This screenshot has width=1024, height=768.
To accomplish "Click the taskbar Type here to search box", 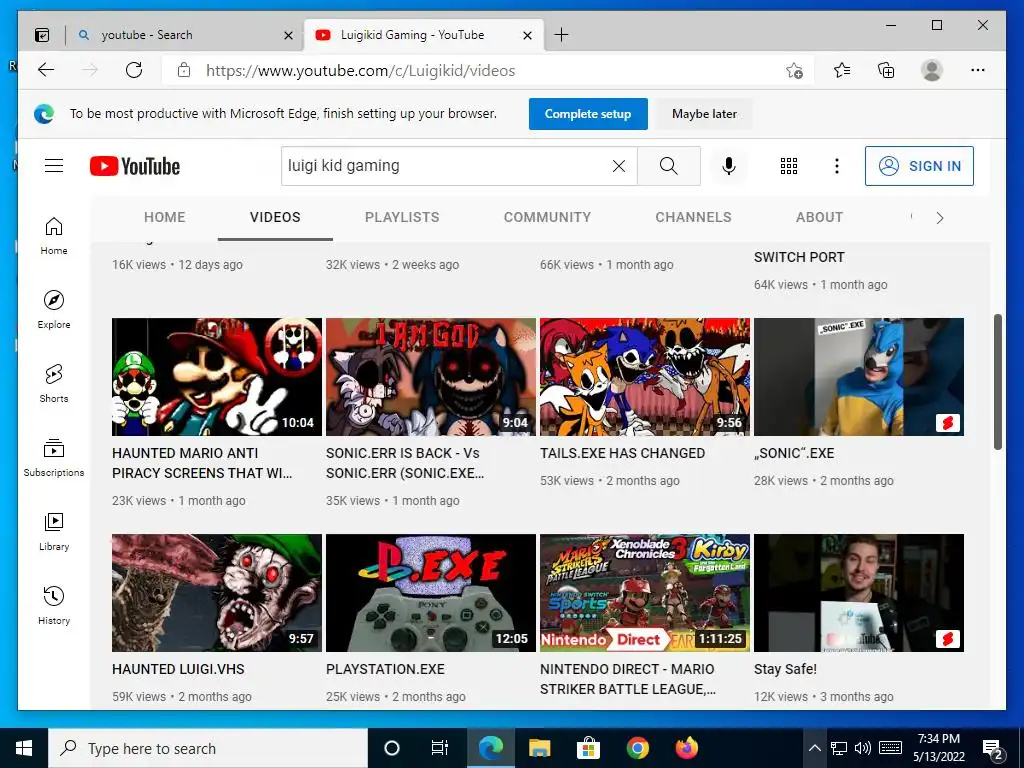I will click(208, 748).
